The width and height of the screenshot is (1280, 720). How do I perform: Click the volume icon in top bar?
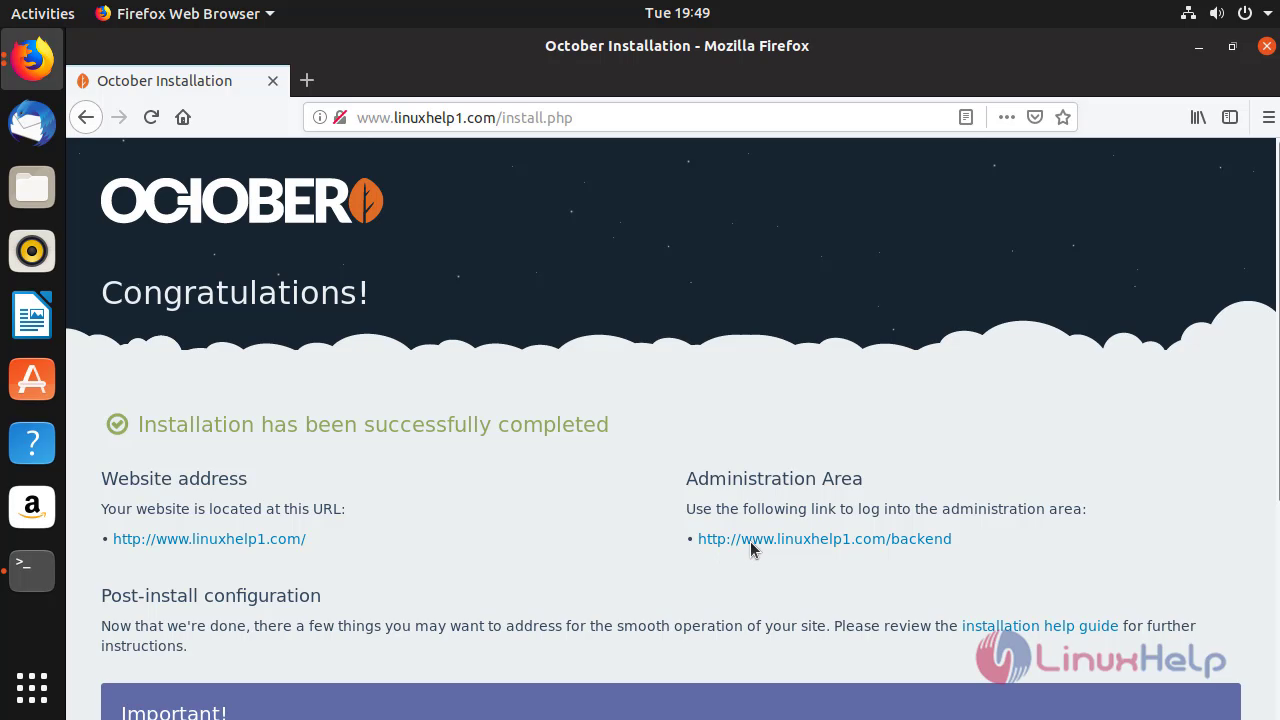point(1216,13)
